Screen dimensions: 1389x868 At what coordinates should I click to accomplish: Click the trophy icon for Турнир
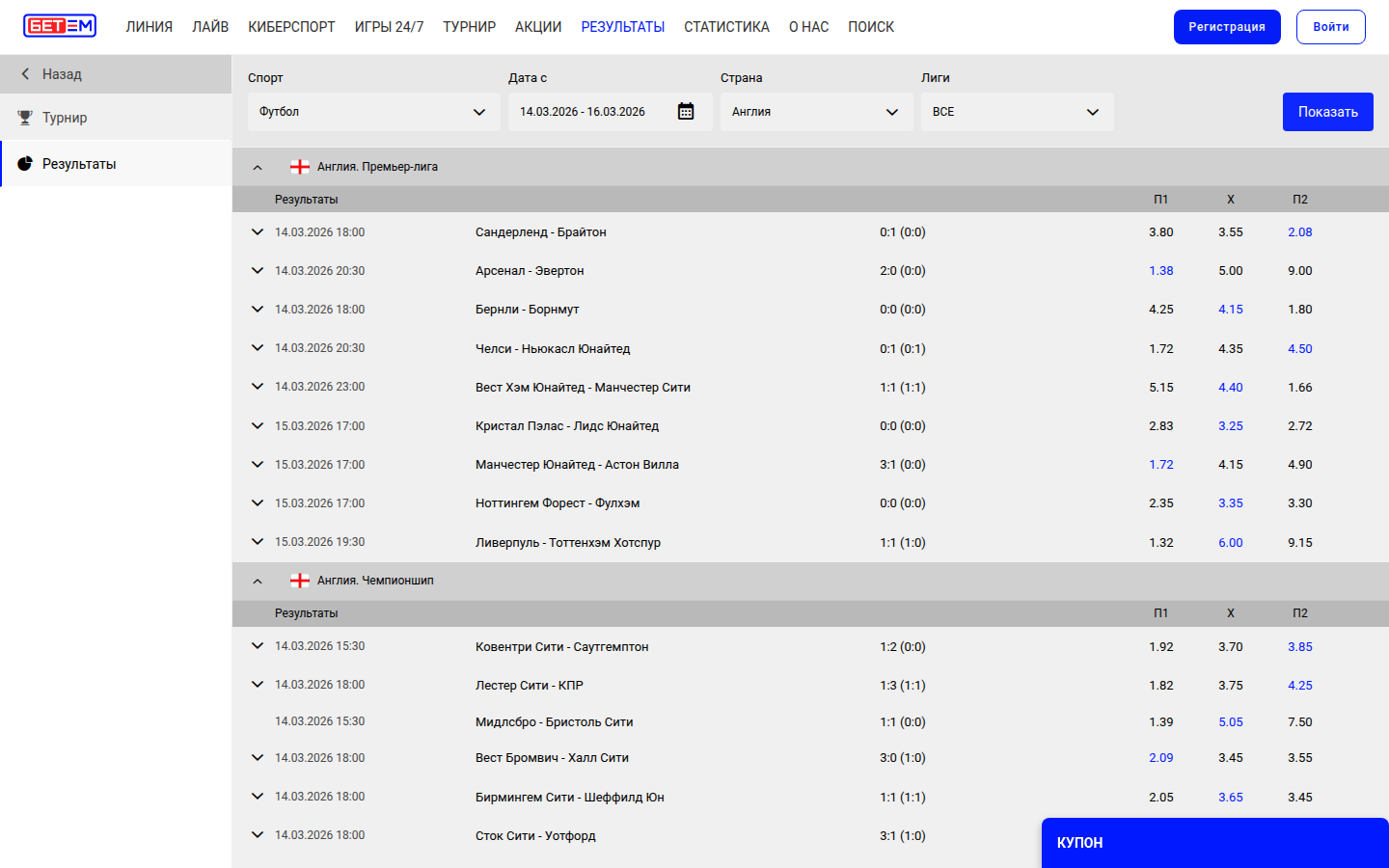pyautogui.click(x=25, y=118)
